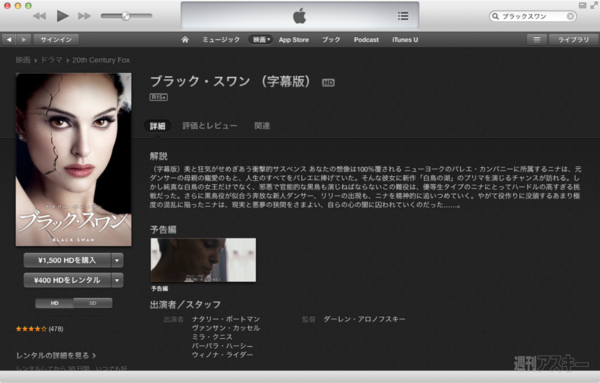Go to iTunes Store home icon
The height and width of the screenshot is (383, 600).
click(x=185, y=39)
